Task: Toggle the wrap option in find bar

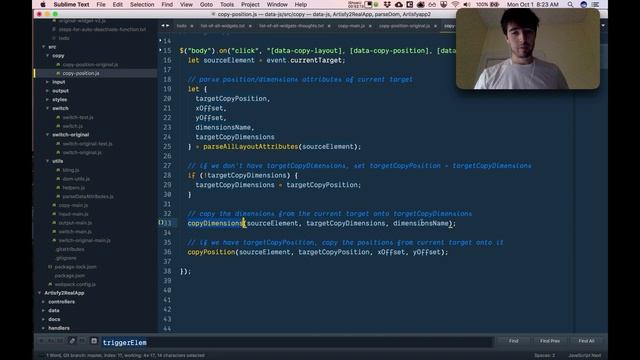Action: click(x=72, y=341)
